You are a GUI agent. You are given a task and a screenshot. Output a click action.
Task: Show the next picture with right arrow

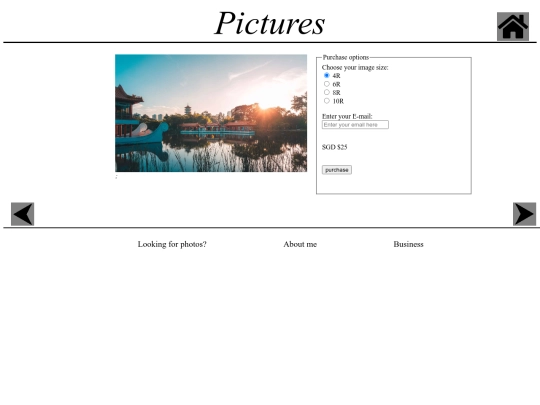click(x=524, y=214)
